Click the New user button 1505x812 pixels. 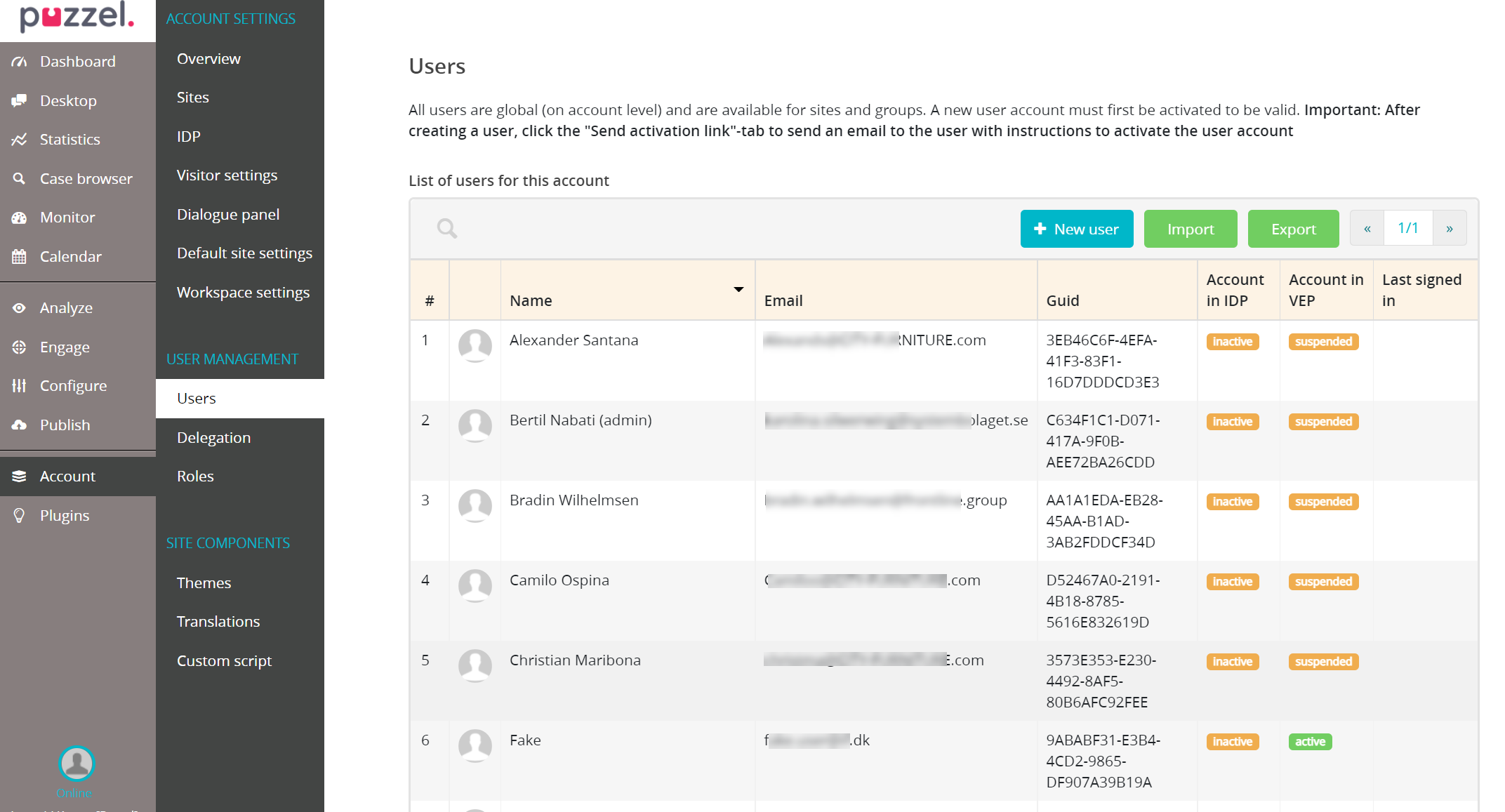click(1077, 229)
